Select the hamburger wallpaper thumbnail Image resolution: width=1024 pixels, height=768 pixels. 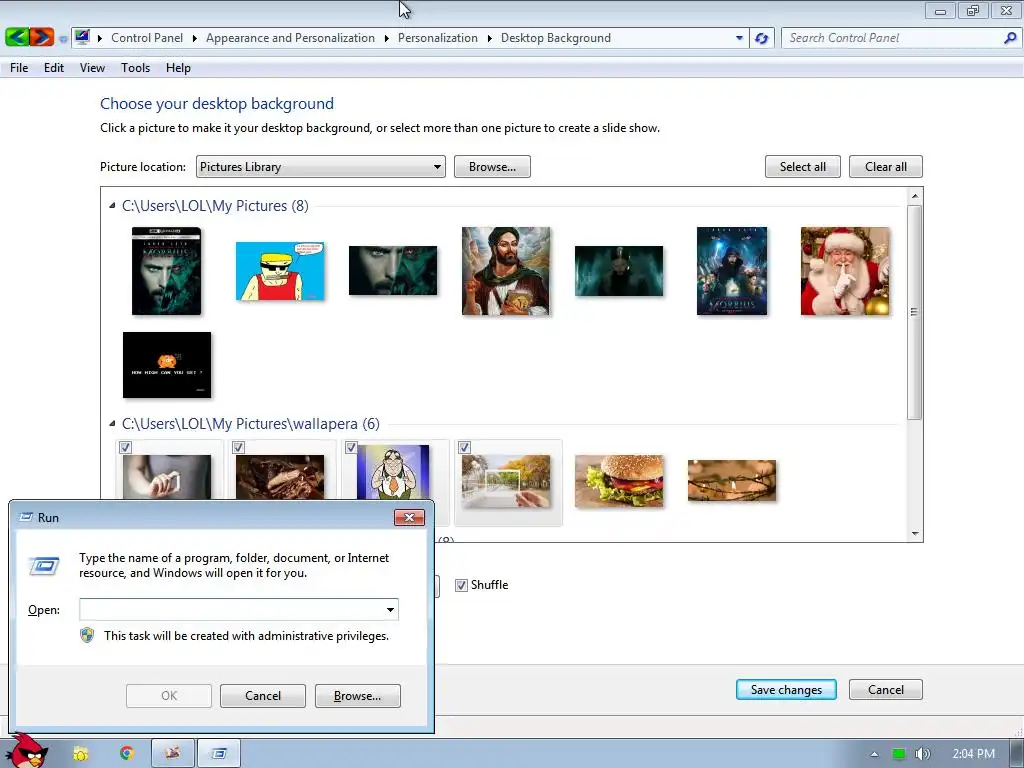(619, 481)
